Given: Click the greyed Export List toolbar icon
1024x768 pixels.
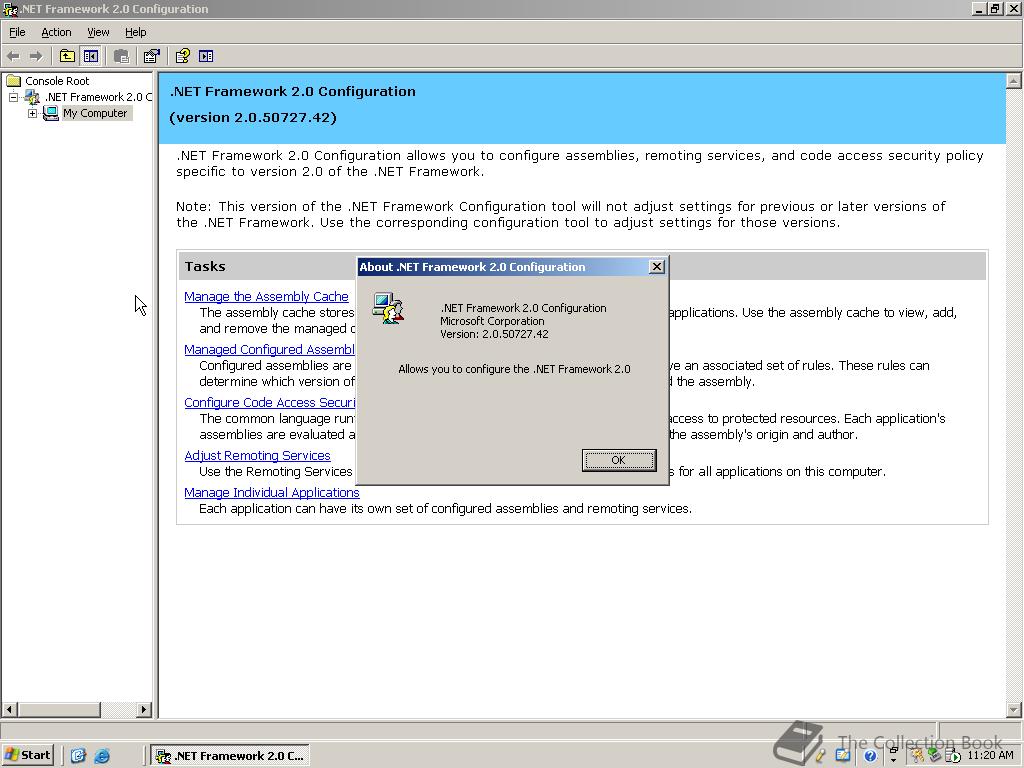Looking at the screenshot, I should pos(121,56).
